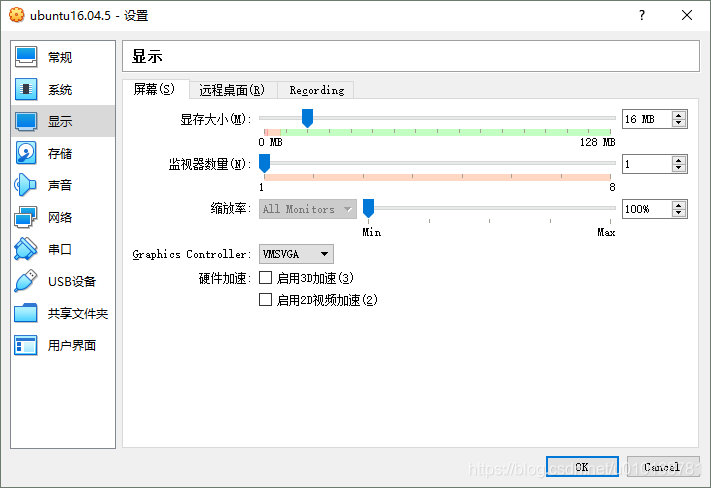This screenshot has width=711, height=488.
Task: Open the 网络 (Network) icon
Action: click(x=25, y=217)
